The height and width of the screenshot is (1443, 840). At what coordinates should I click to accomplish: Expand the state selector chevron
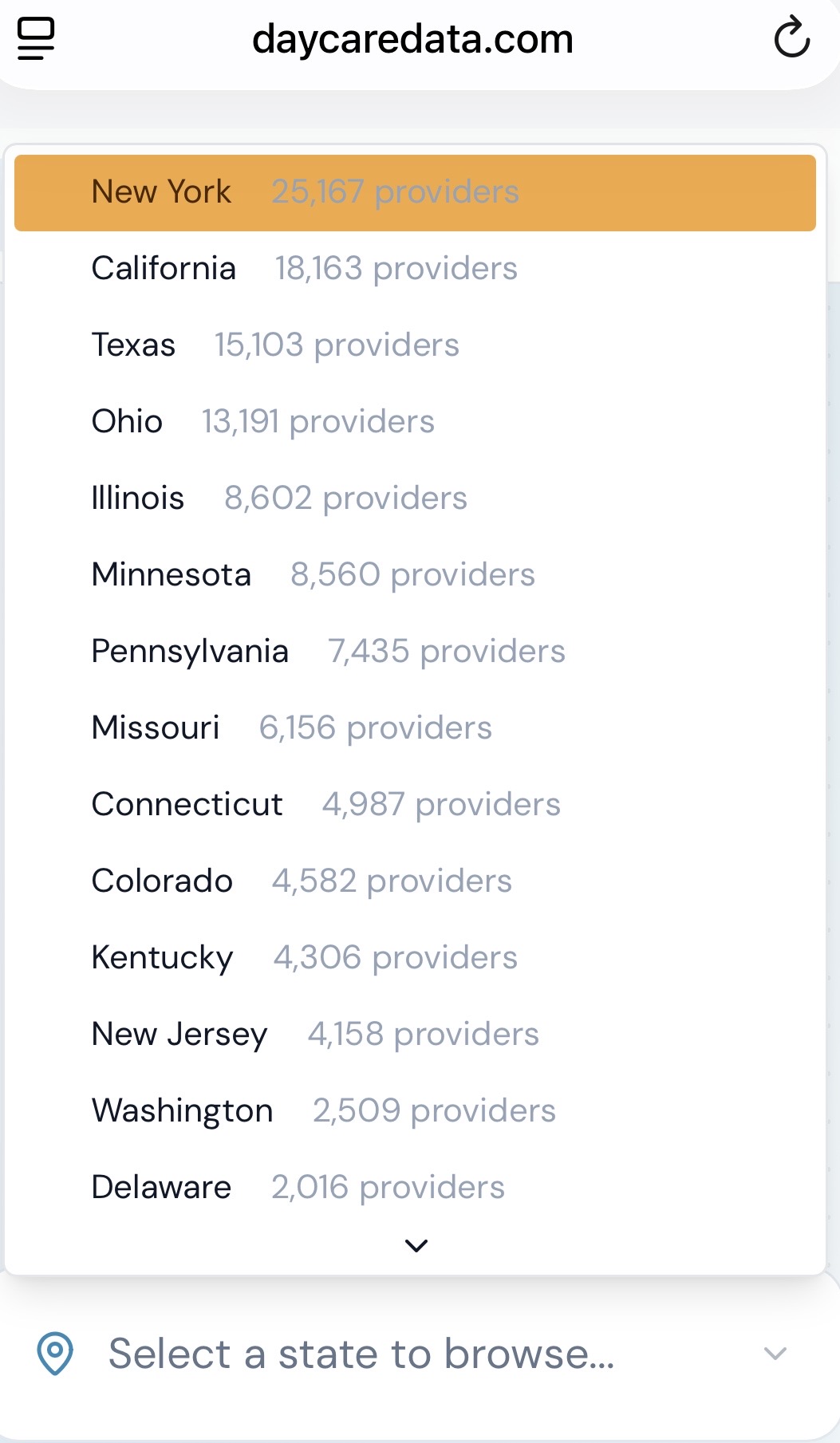(775, 1354)
